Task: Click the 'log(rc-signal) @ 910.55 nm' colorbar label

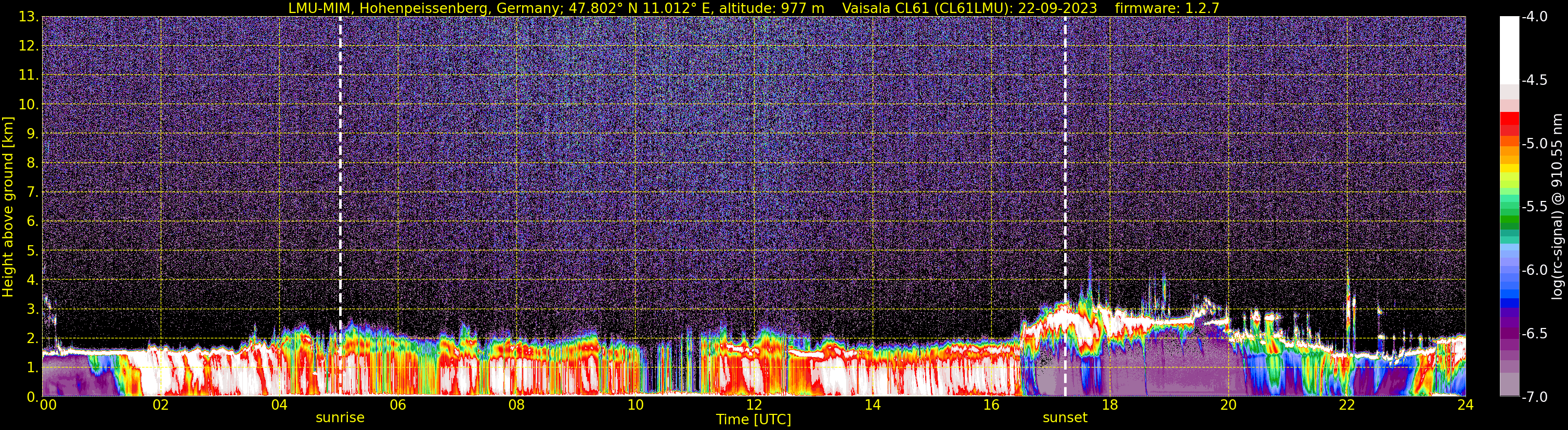Action: click(1557, 207)
